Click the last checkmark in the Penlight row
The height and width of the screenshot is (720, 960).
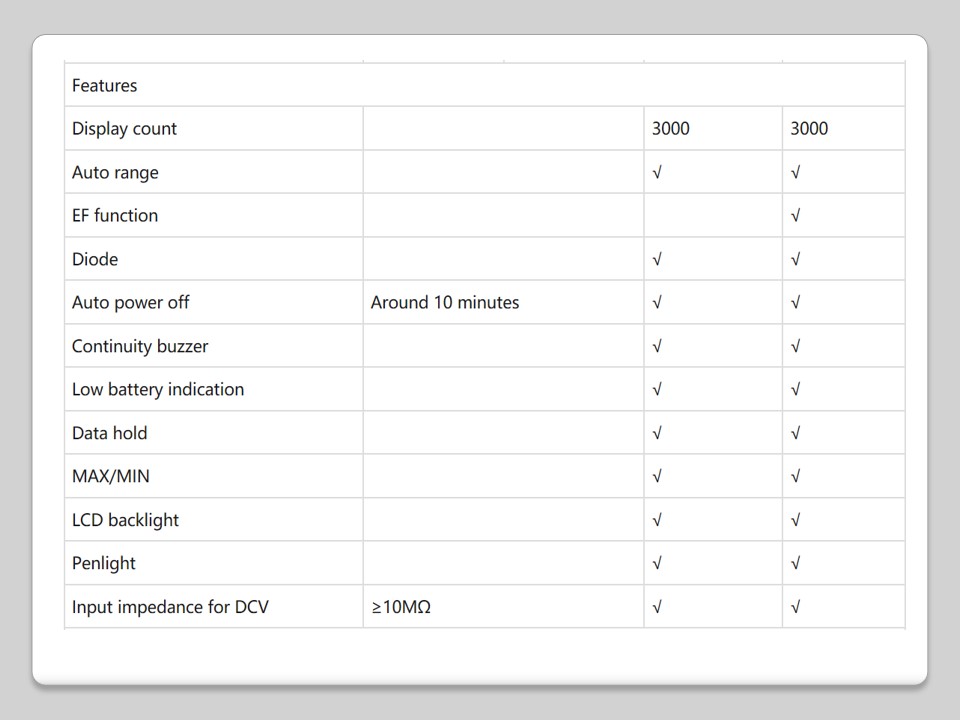[796, 564]
